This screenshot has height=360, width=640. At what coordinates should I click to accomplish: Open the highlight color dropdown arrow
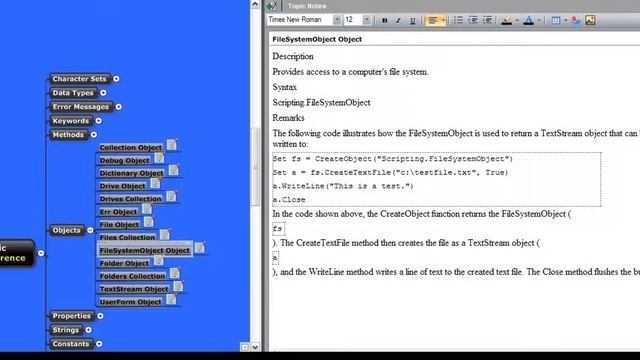(517, 20)
